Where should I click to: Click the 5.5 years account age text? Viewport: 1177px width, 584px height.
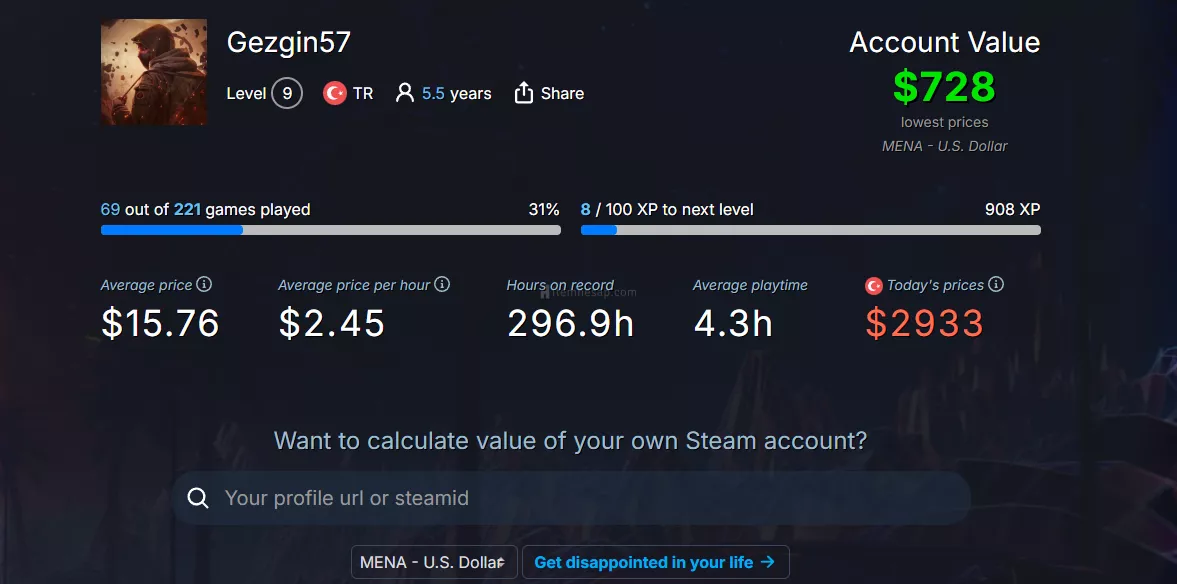pos(456,94)
